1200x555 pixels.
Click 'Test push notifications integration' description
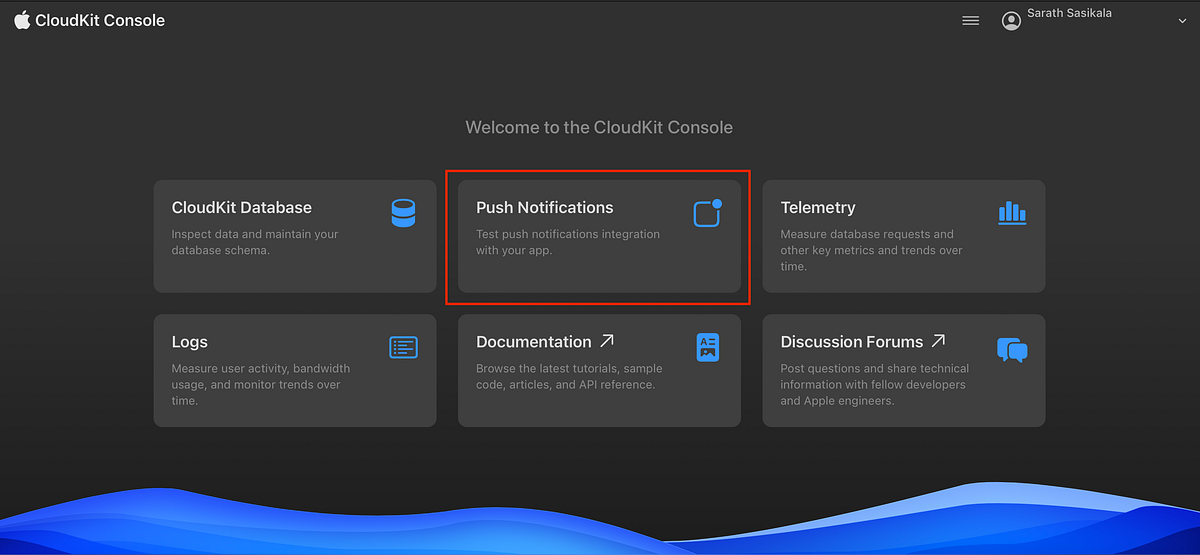tap(568, 242)
